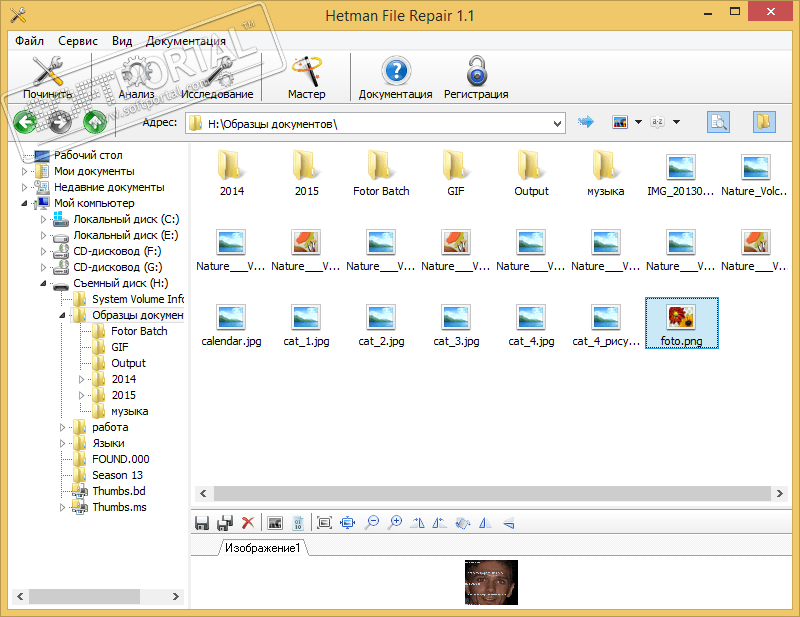Switch to binary 0110 hex view

click(x=298, y=523)
